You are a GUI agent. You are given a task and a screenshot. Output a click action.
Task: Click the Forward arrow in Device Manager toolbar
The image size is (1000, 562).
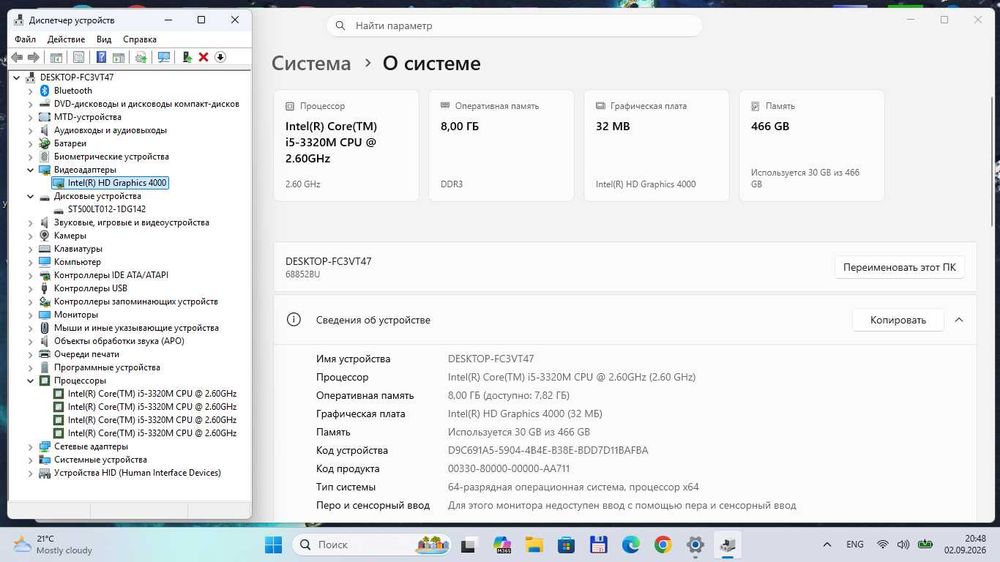33,57
